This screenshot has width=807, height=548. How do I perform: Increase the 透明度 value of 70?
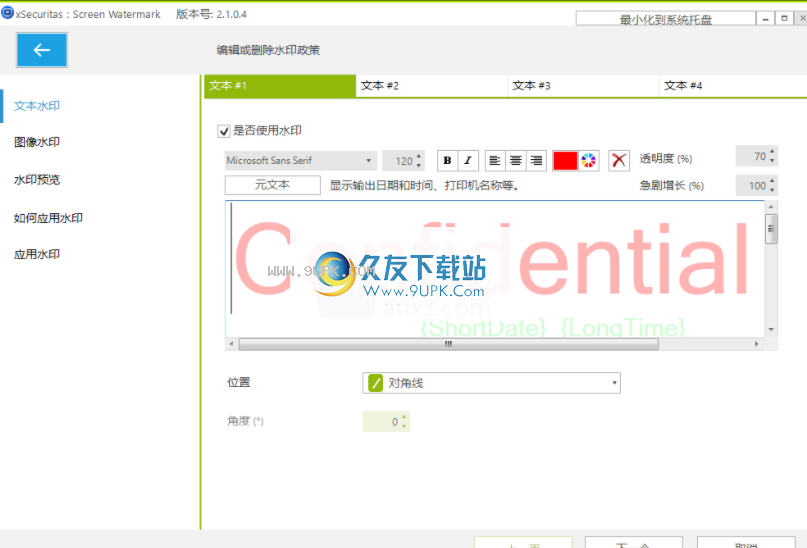click(x=772, y=151)
